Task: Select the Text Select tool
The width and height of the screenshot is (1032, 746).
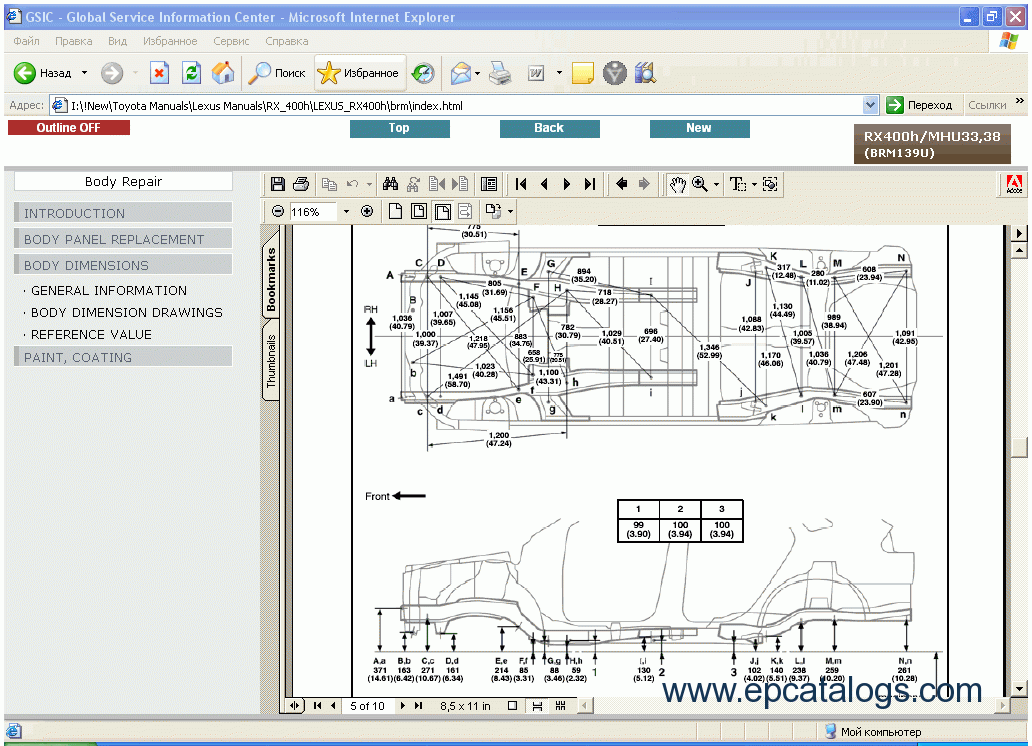Action: coord(737,184)
